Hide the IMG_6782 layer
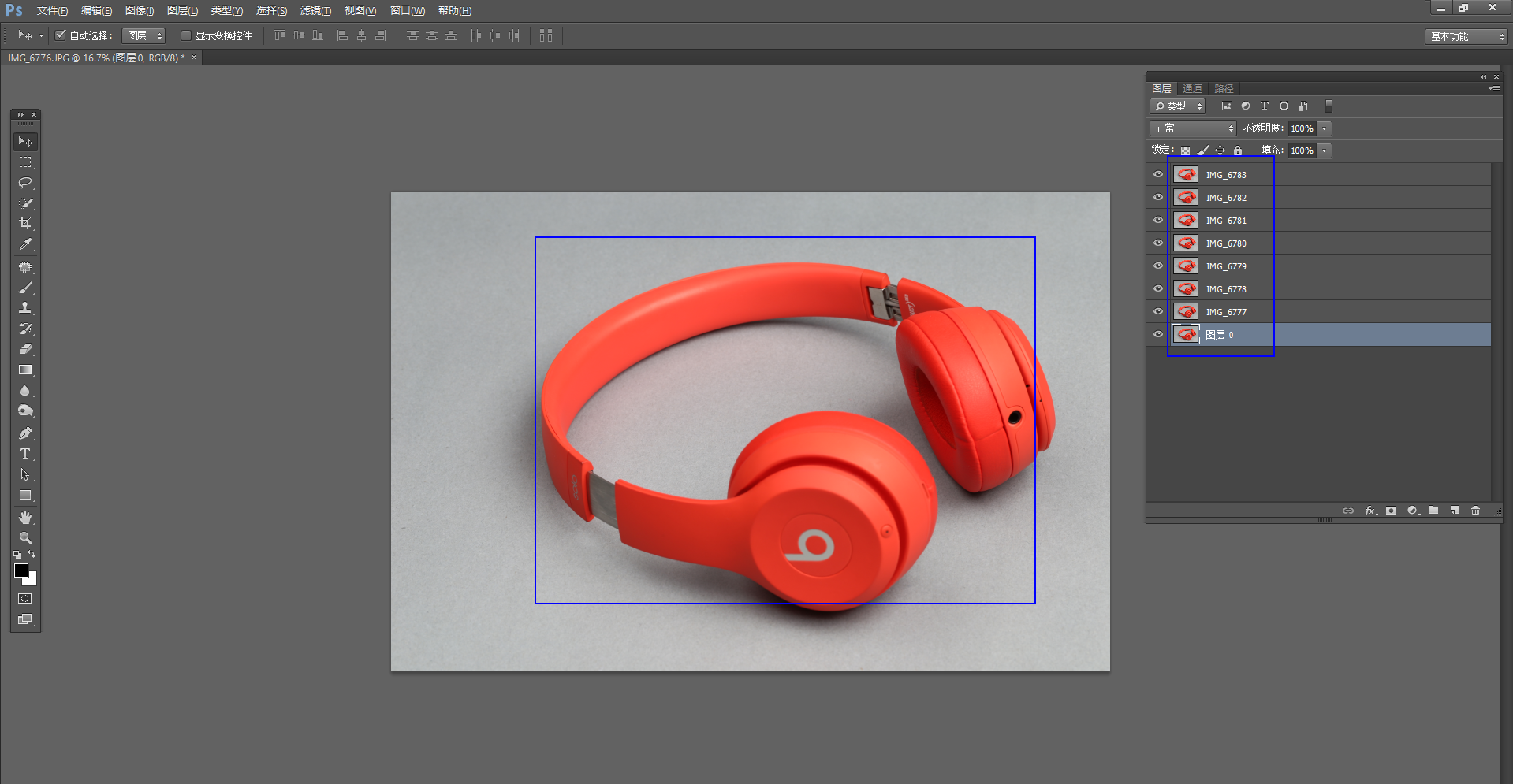1513x784 pixels. [x=1158, y=198]
